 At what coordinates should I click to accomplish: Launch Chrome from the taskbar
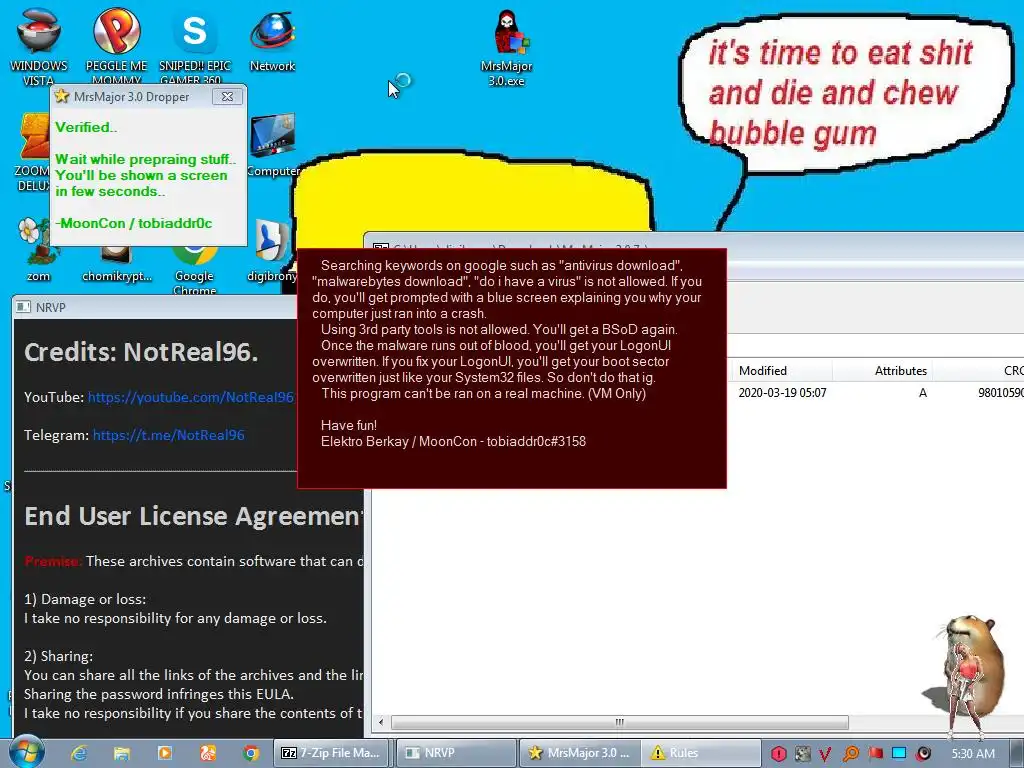click(x=251, y=753)
